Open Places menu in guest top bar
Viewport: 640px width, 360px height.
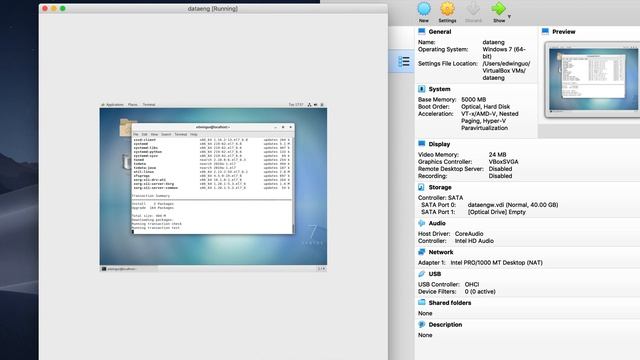pyautogui.click(x=133, y=105)
